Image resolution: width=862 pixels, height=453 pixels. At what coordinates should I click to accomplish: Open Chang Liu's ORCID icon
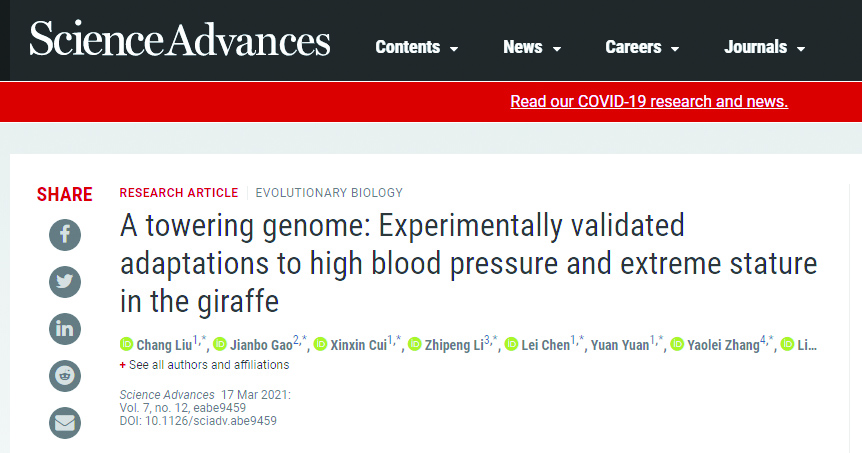pos(126,344)
